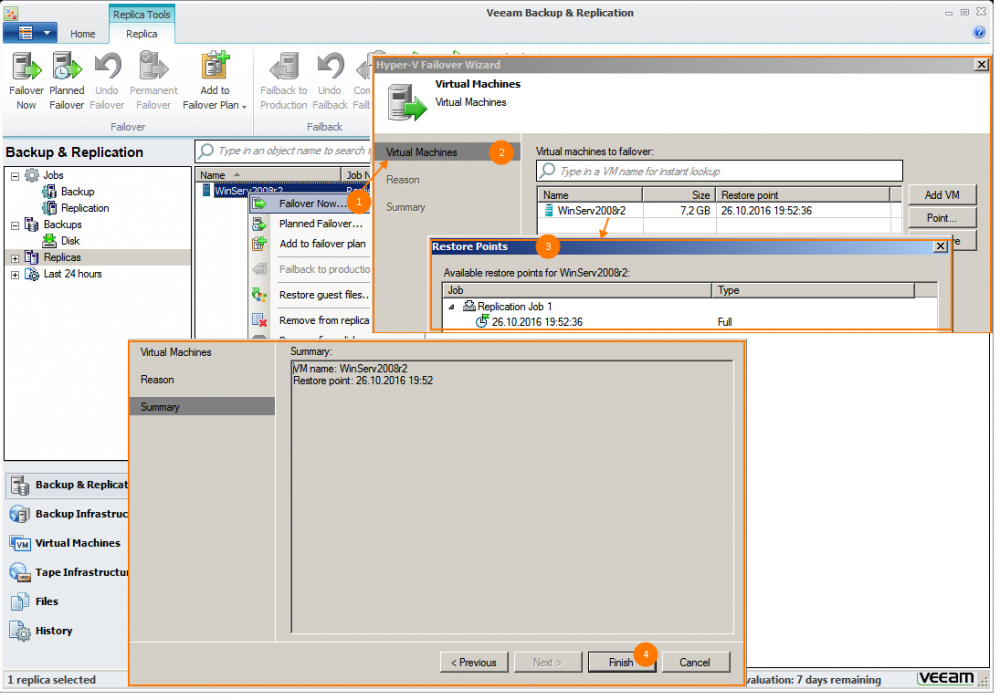Open Virtual Machines navigation pane

tap(69, 544)
